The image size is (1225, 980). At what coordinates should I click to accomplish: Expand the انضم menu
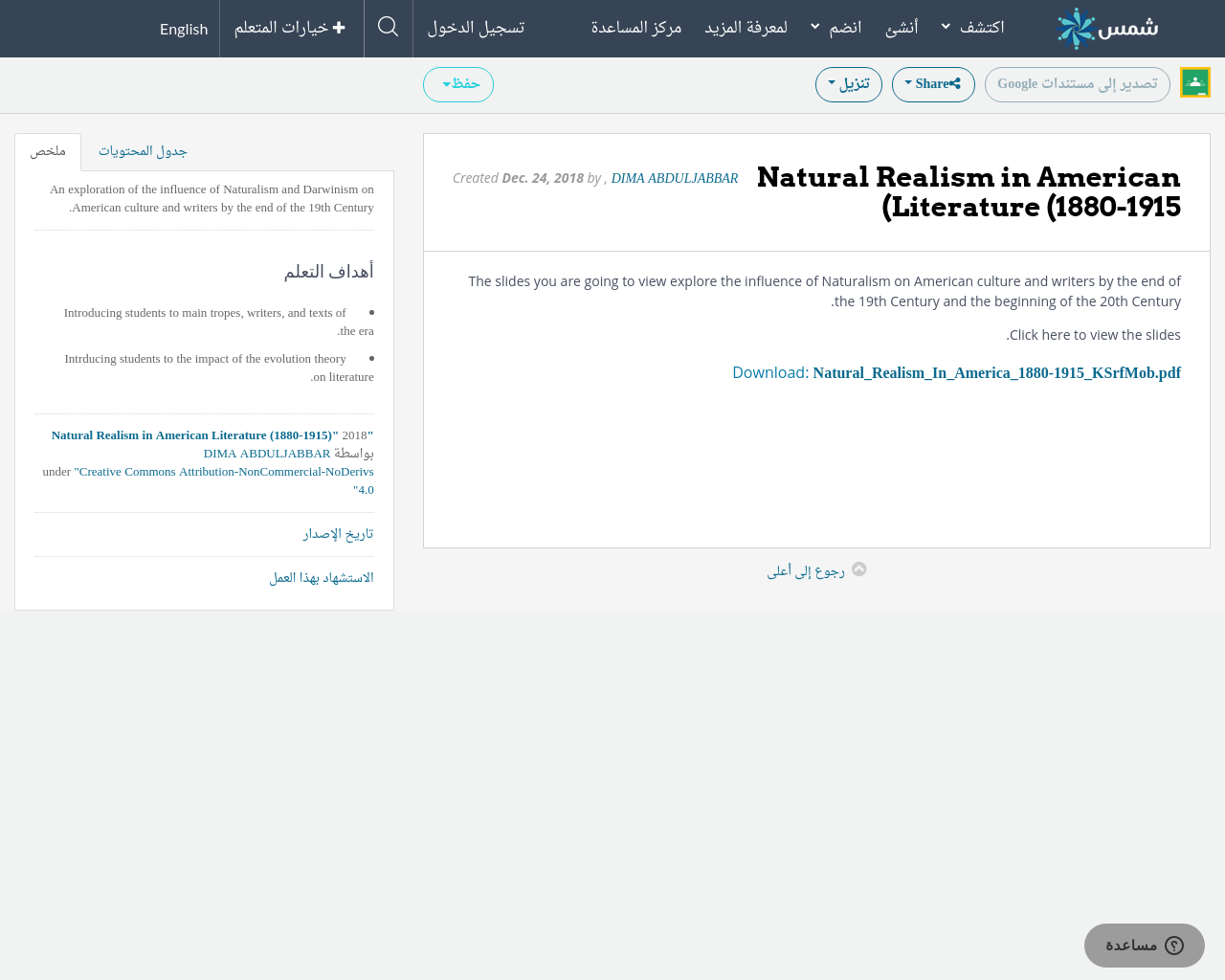click(835, 28)
